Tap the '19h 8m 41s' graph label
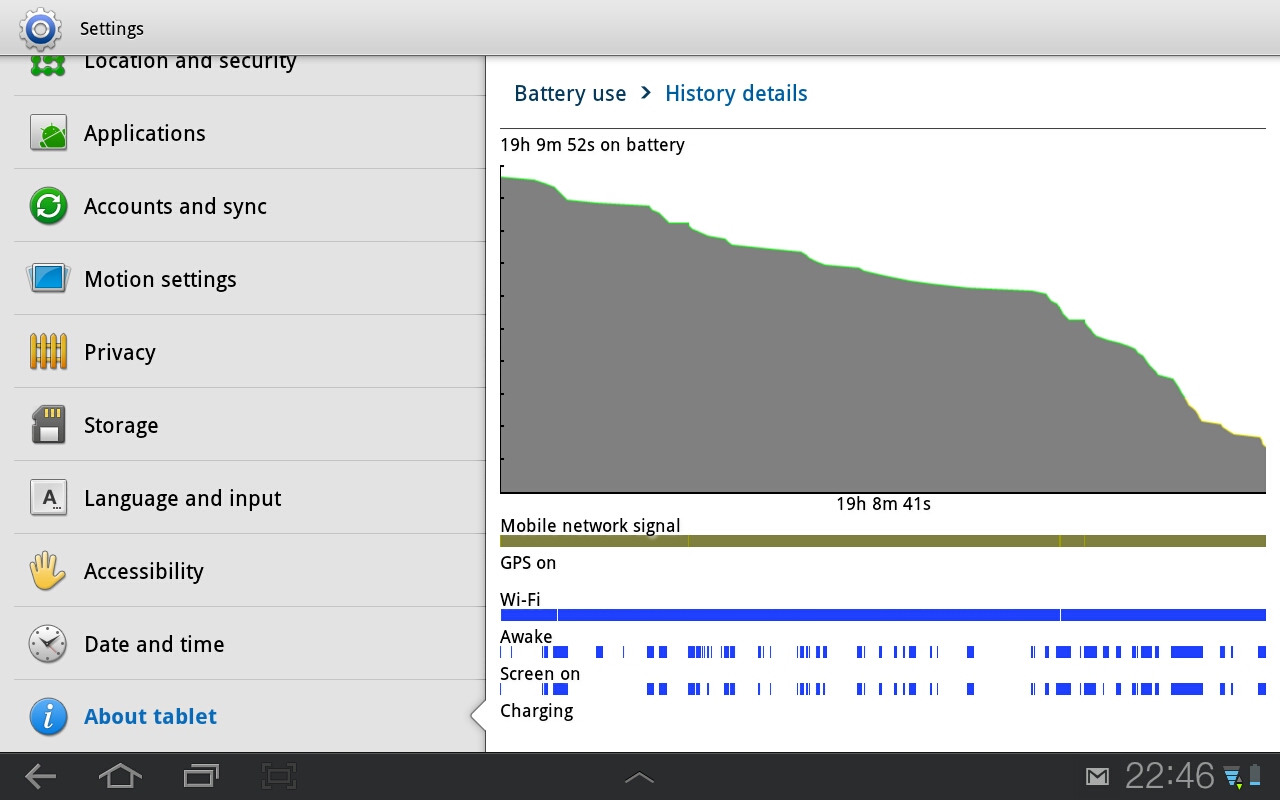1280x800 pixels. tap(883, 504)
